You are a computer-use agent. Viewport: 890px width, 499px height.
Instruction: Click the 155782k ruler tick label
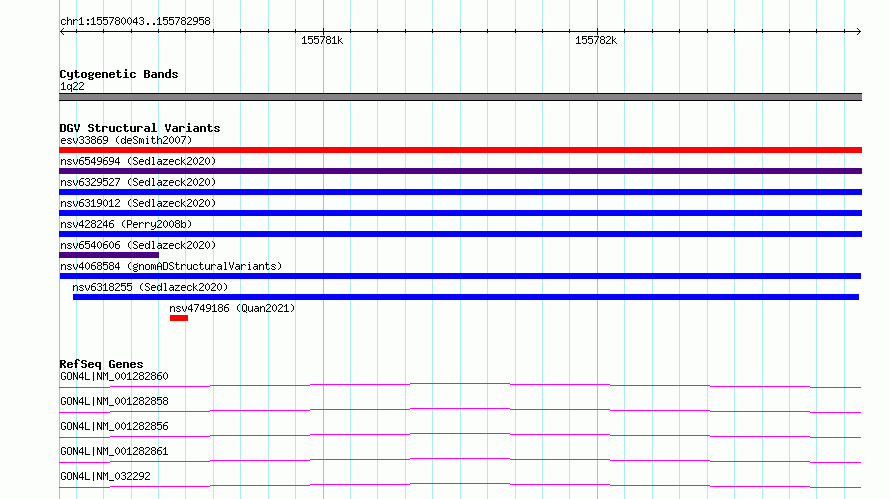coord(596,40)
